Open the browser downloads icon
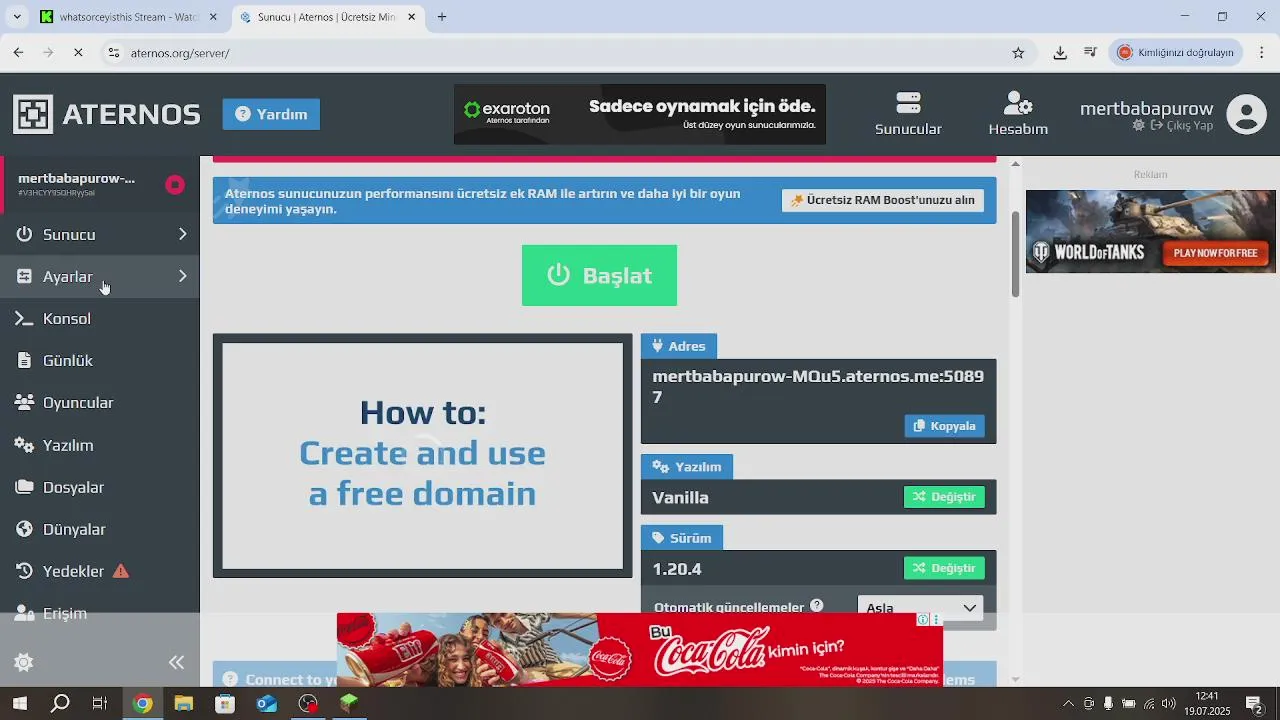This screenshot has width=1280, height=720. (x=1060, y=53)
